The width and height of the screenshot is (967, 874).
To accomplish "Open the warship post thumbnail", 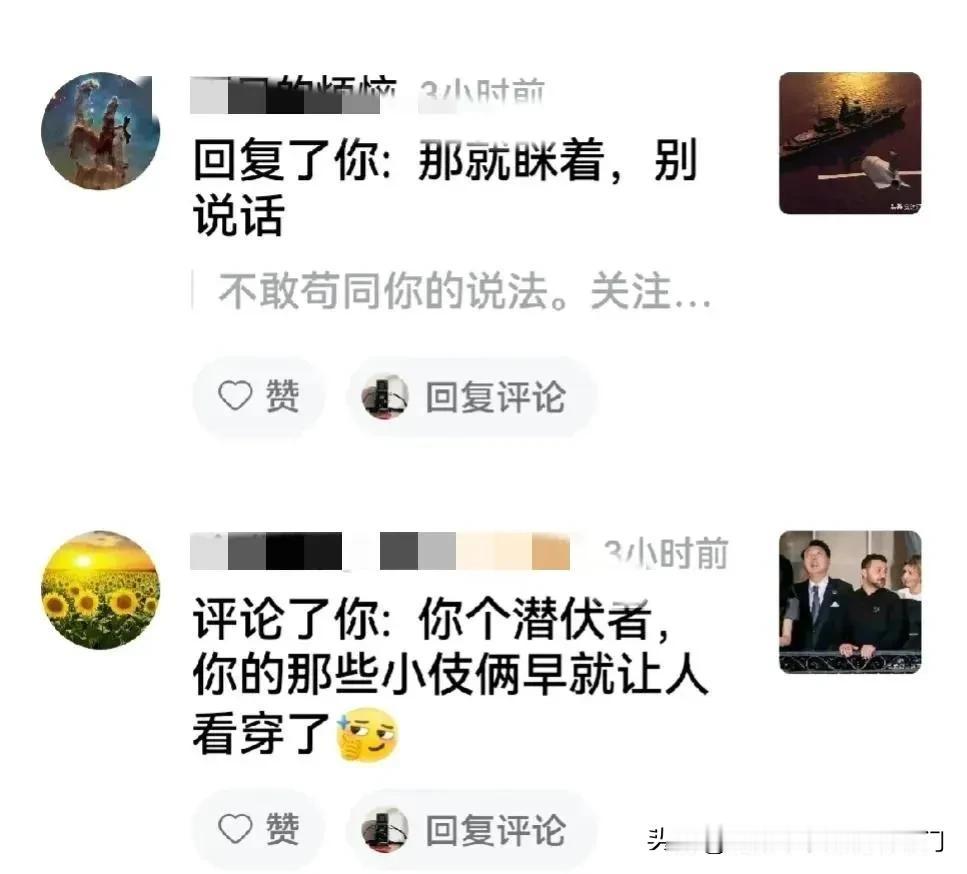I will pyautogui.click(x=850, y=143).
